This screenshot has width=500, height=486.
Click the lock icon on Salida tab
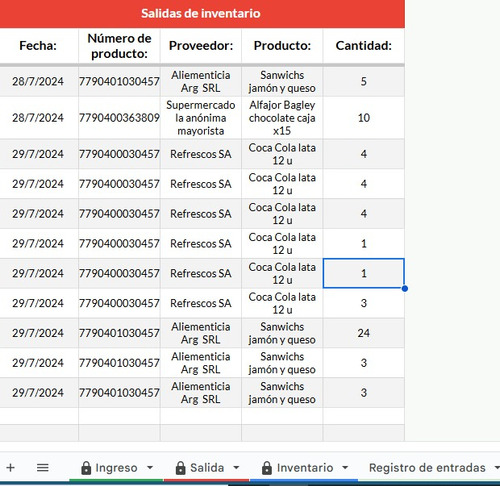click(x=180, y=468)
